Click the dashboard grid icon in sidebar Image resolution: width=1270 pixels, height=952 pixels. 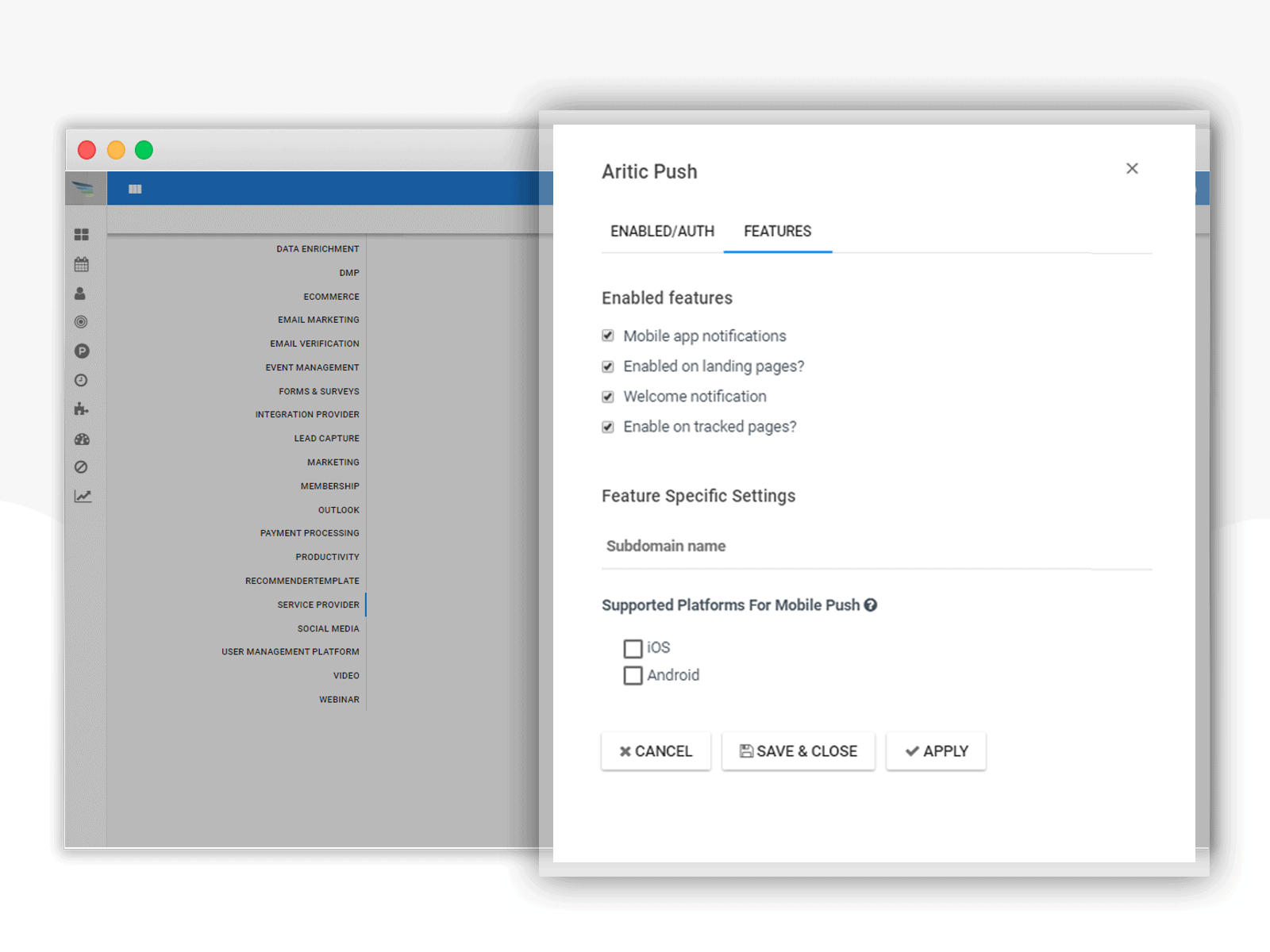(81, 235)
